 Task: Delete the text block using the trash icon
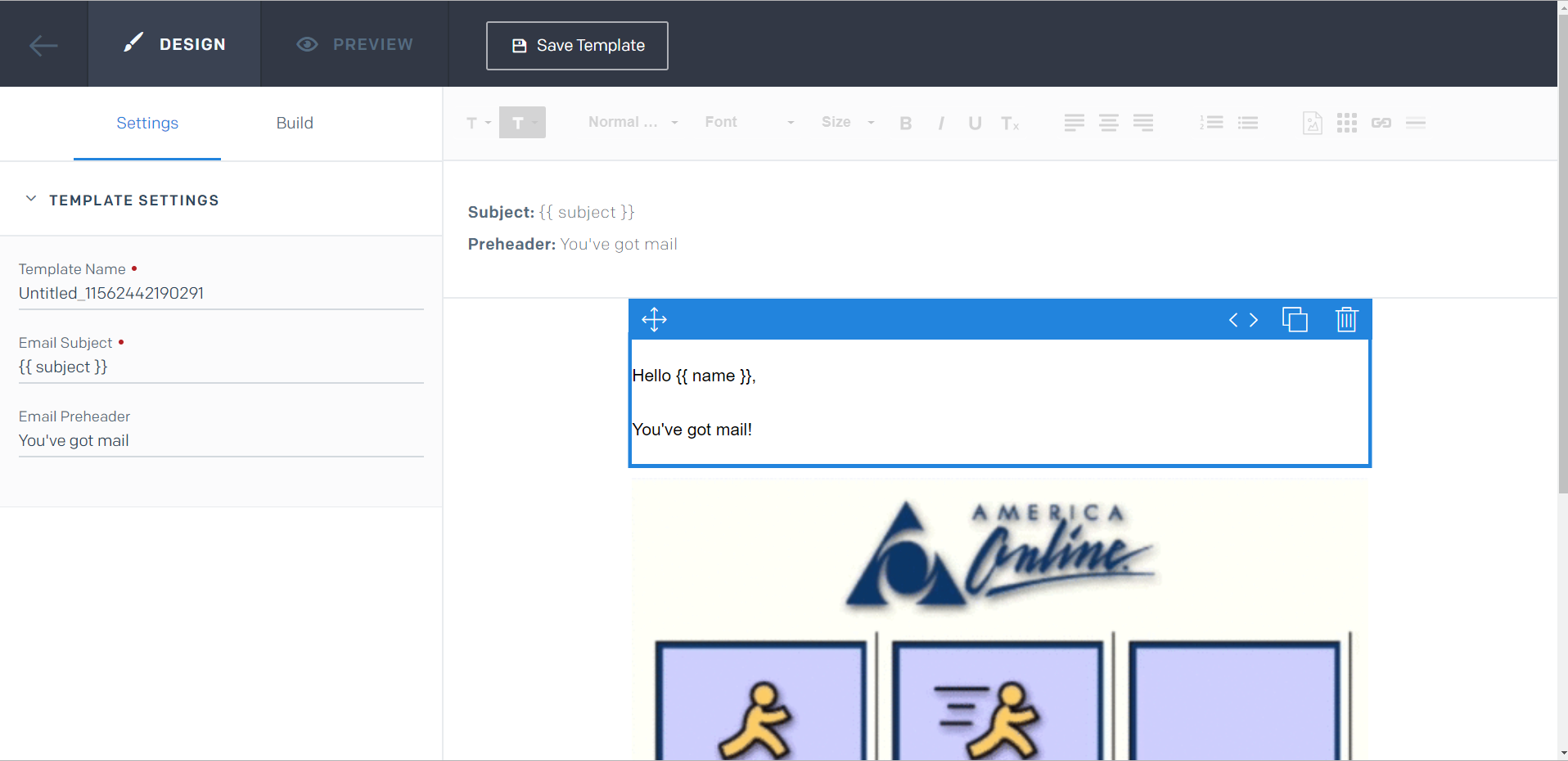point(1346,320)
